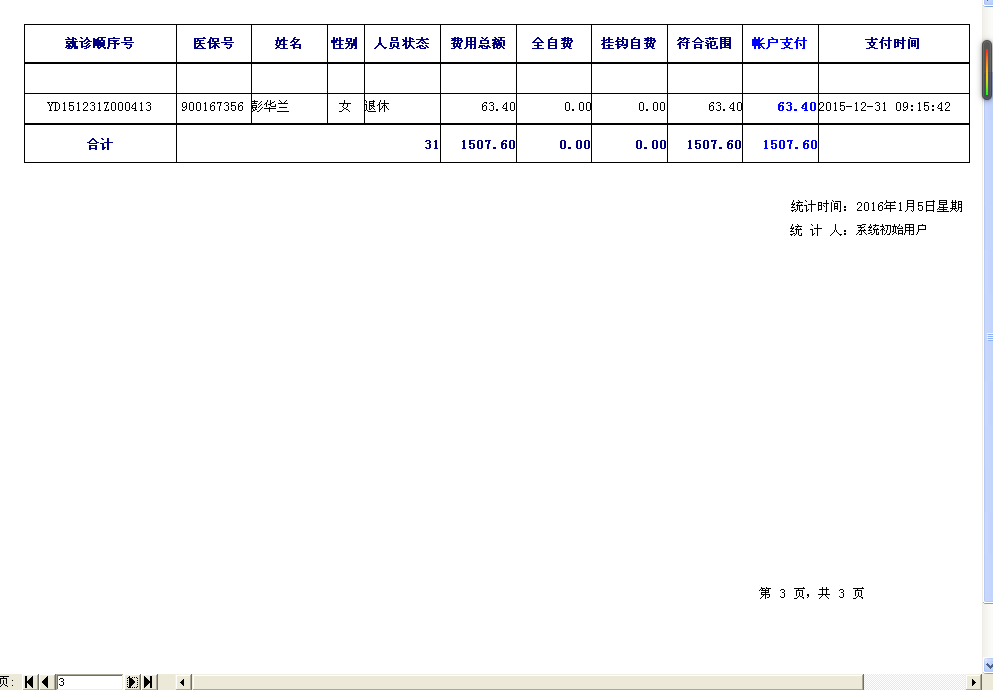The width and height of the screenshot is (993, 690).
Task: Click the total 0.00 under 全自费
Action: tap(575, 145)
